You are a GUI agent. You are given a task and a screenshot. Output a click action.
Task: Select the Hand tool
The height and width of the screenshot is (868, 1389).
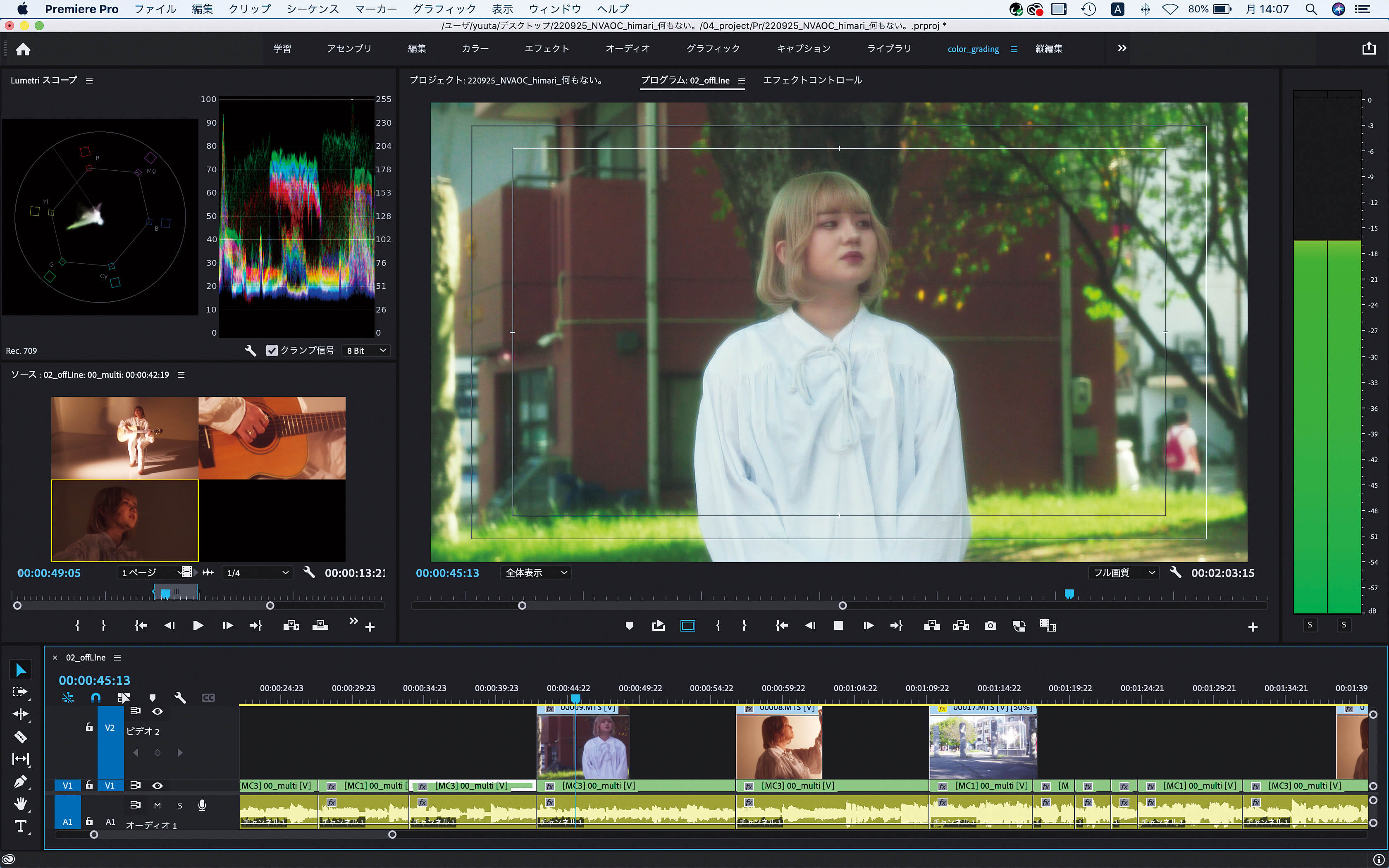[21, 804]
